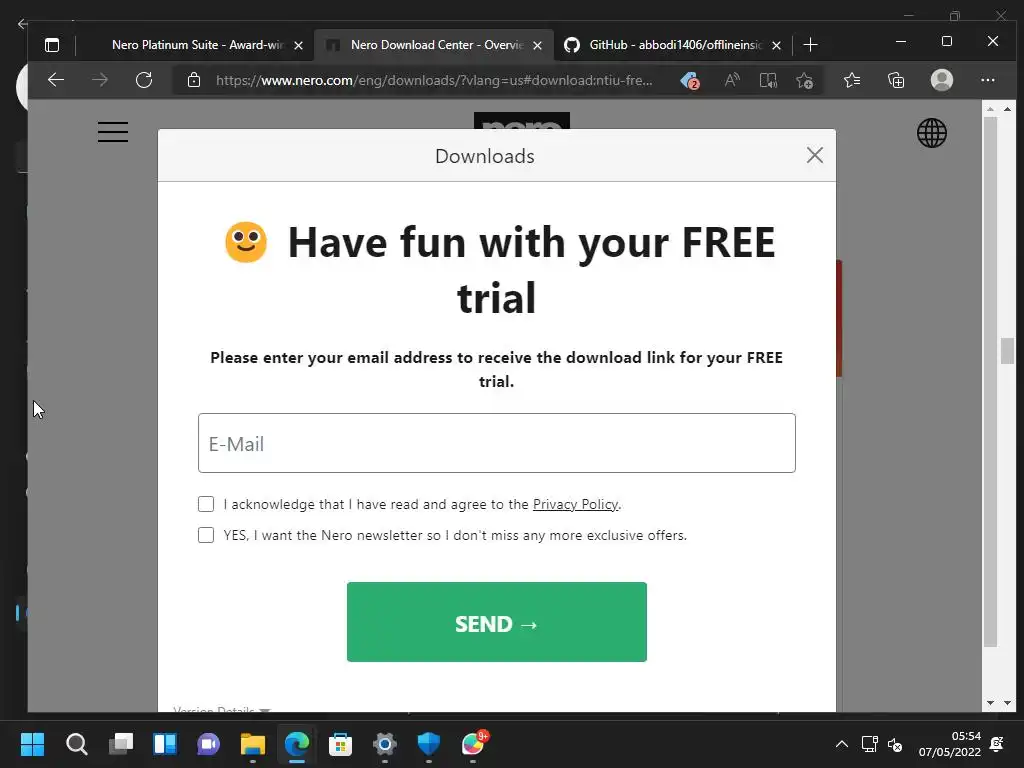Open File Explorer from taskbar
This screenshot has width=1024, height=768.
pos(253,744)
